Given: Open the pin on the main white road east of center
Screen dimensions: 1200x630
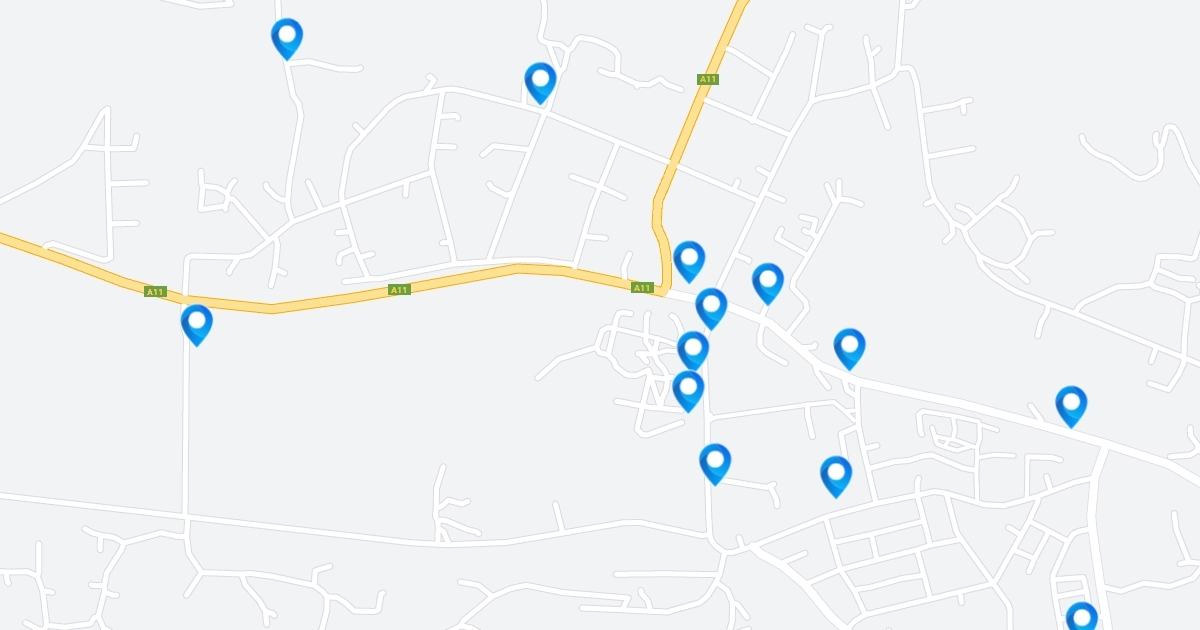Looking at the screenshot, I should pos(849,348).
